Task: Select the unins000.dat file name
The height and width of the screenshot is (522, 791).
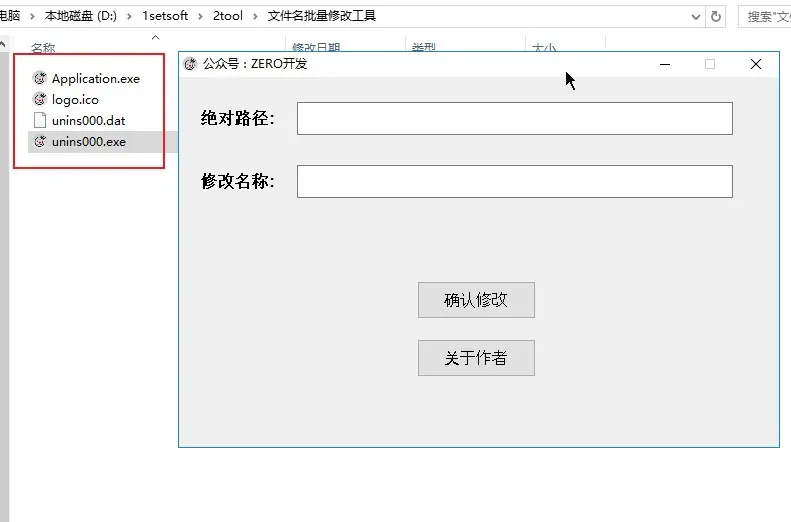Action: point(88,121)
